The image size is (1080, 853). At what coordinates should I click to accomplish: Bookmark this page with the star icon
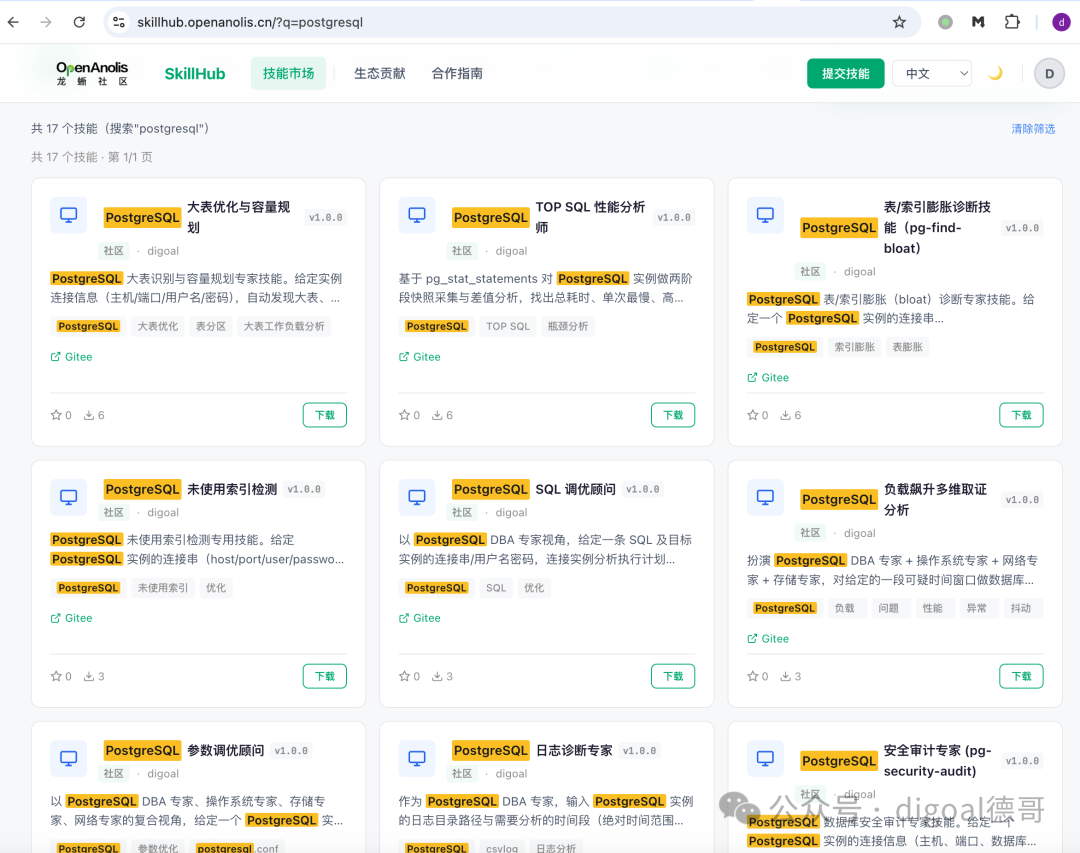(x=899, y=22)
